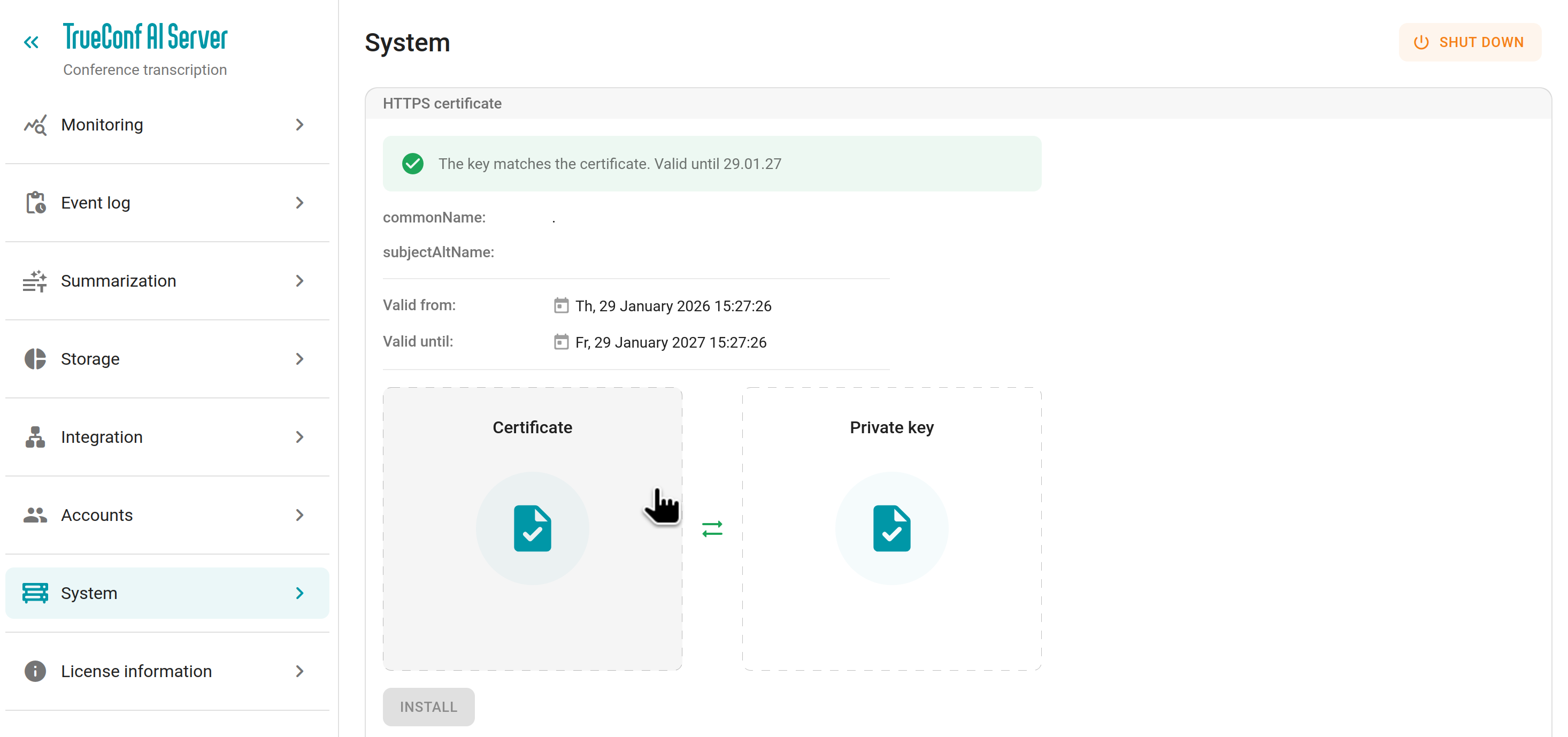Click the Summarization sparkle-lines icon

point(35,281)
